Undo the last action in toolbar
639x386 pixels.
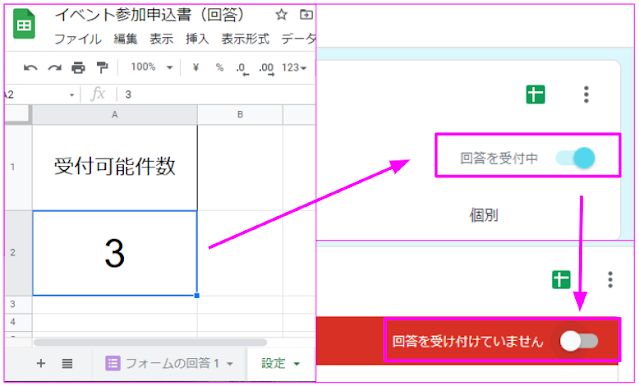tap(31, 68)
